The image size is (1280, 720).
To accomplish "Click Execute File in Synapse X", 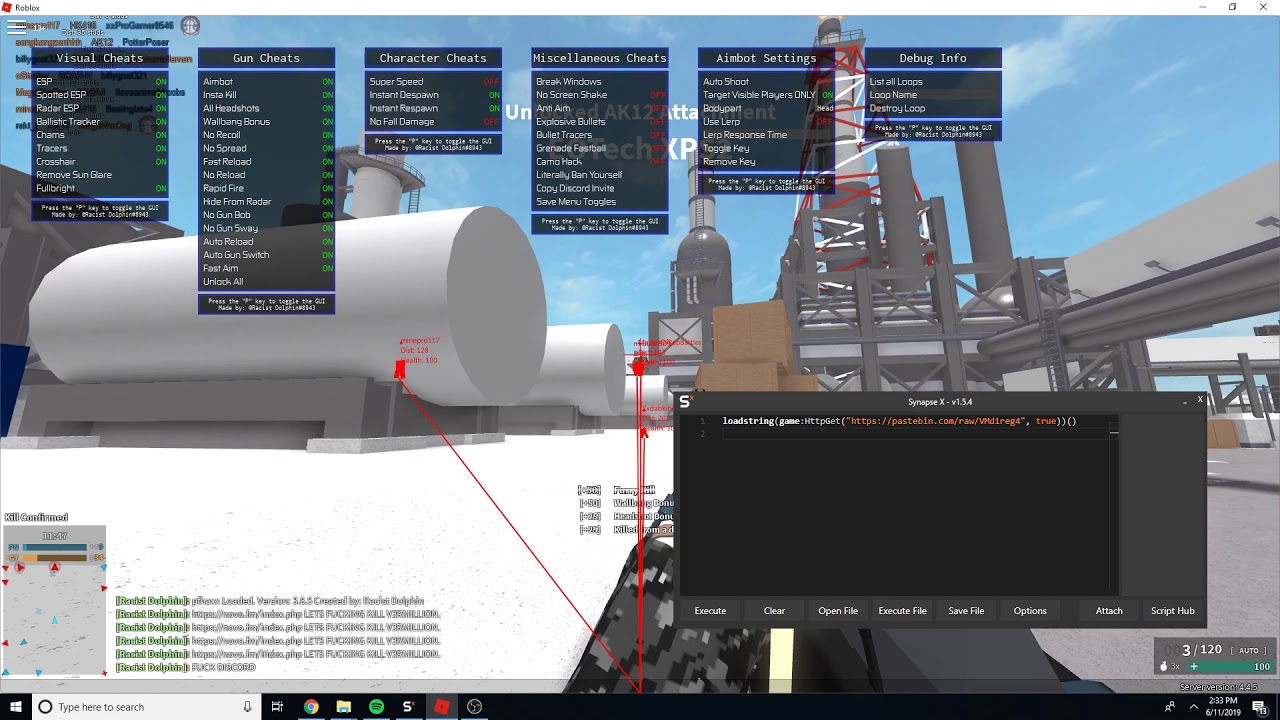I will coord(902,611).
